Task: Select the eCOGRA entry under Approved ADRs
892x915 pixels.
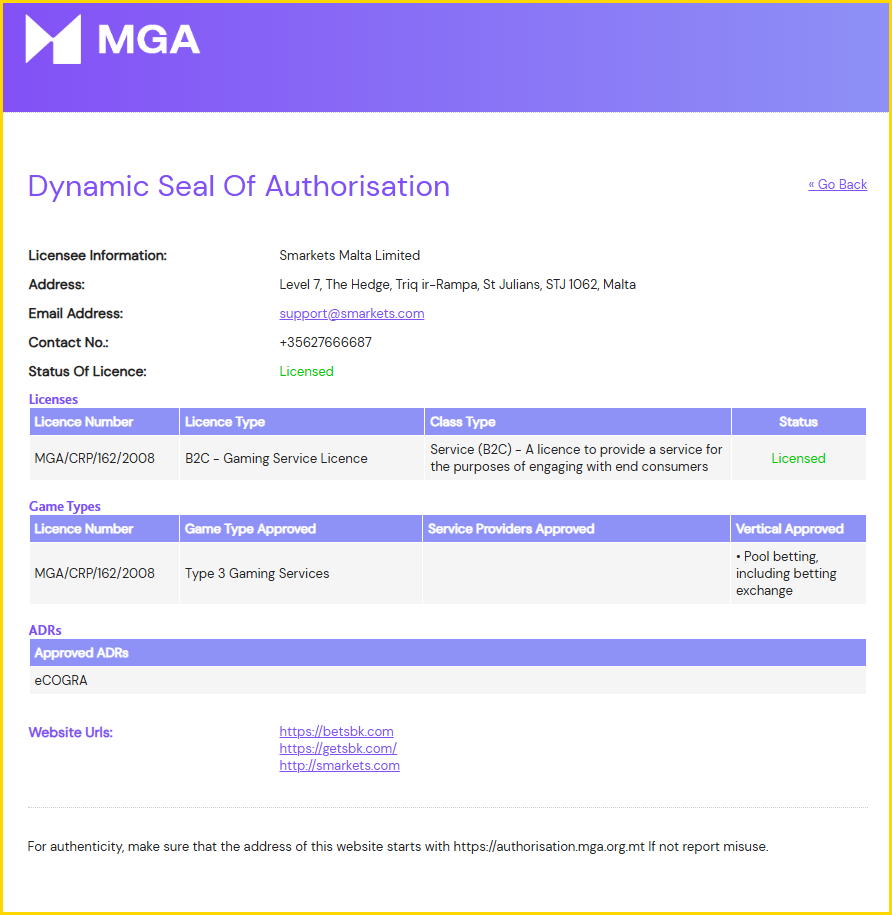Action: click(x=61, y=680)
